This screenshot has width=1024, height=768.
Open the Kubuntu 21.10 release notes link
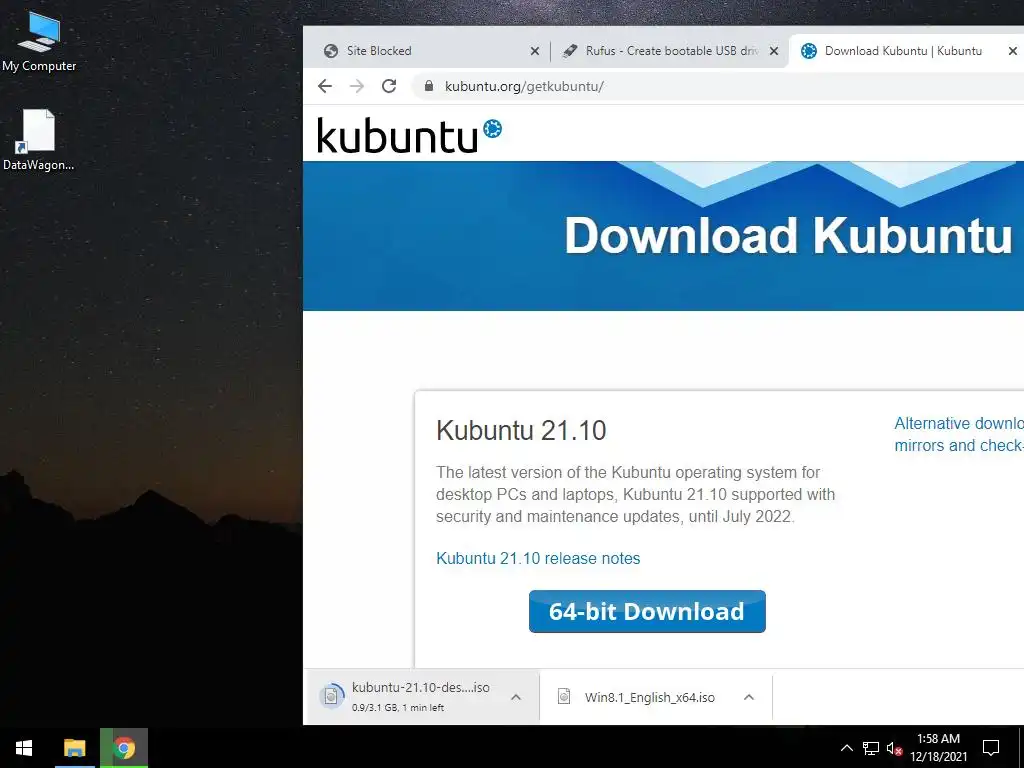pyautogui.click(x=538, y=558)
